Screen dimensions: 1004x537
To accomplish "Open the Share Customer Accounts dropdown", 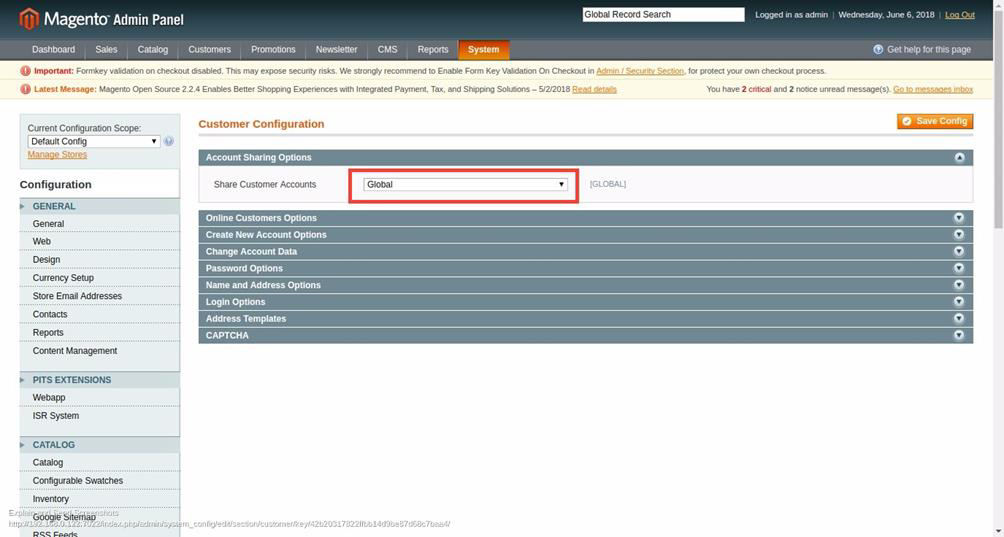I will point(465,184).
